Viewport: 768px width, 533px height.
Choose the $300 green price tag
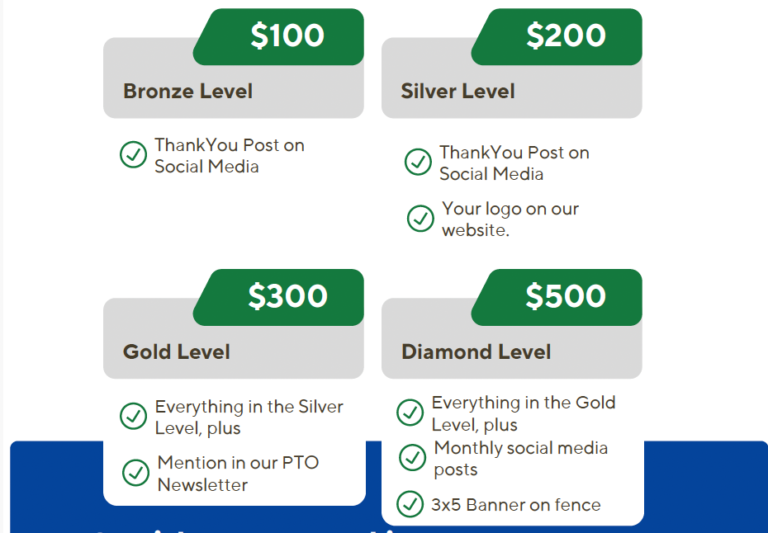[x=286, y=296]
